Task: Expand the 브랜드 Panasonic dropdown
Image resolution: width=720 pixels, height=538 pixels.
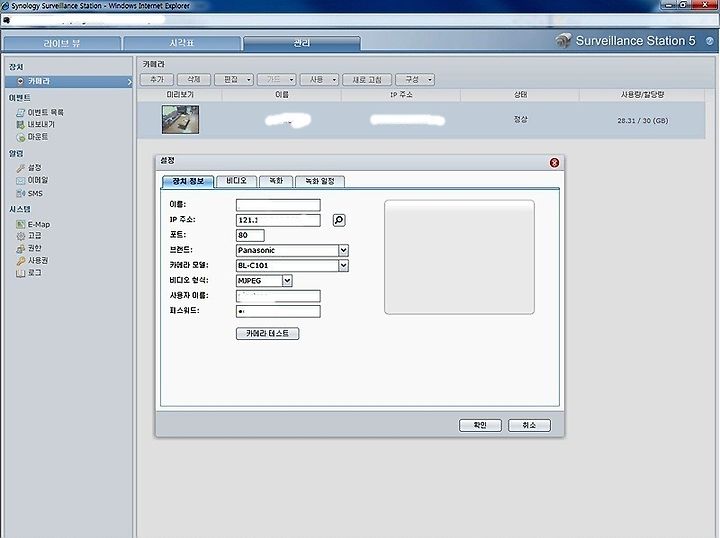Action: point(343,250)
